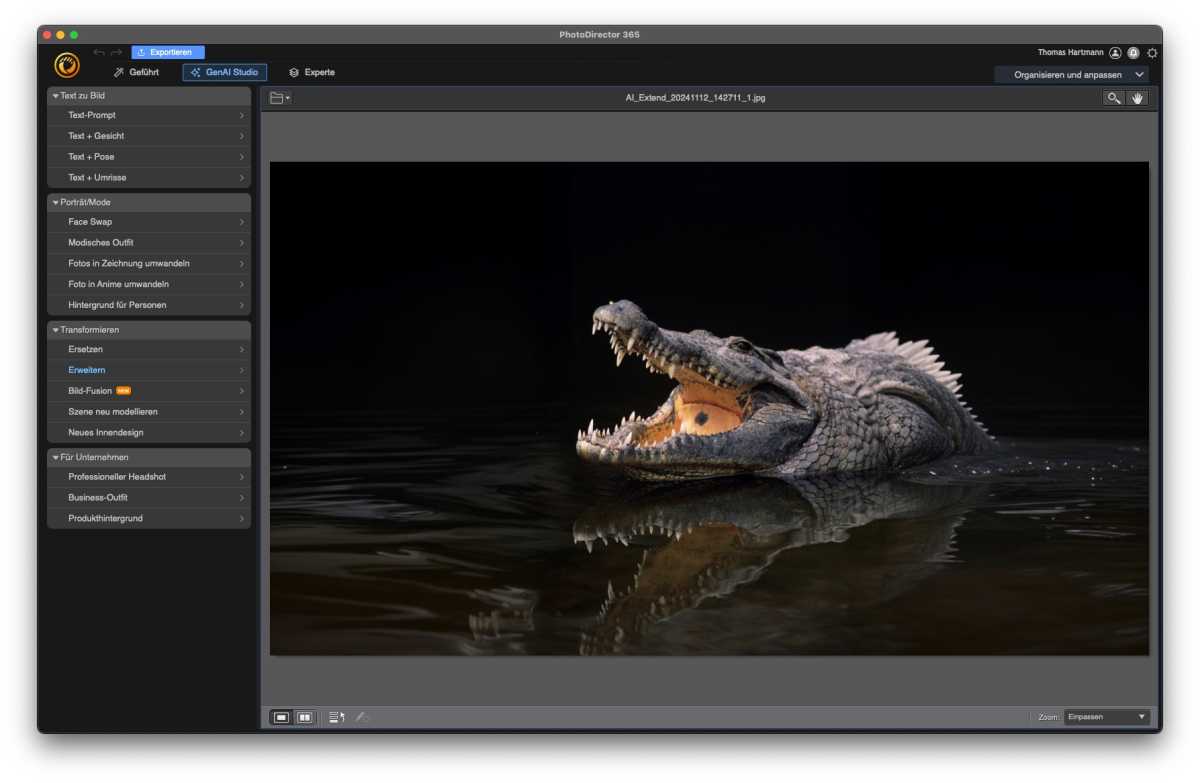Open the notifications bell icon

1133,53
